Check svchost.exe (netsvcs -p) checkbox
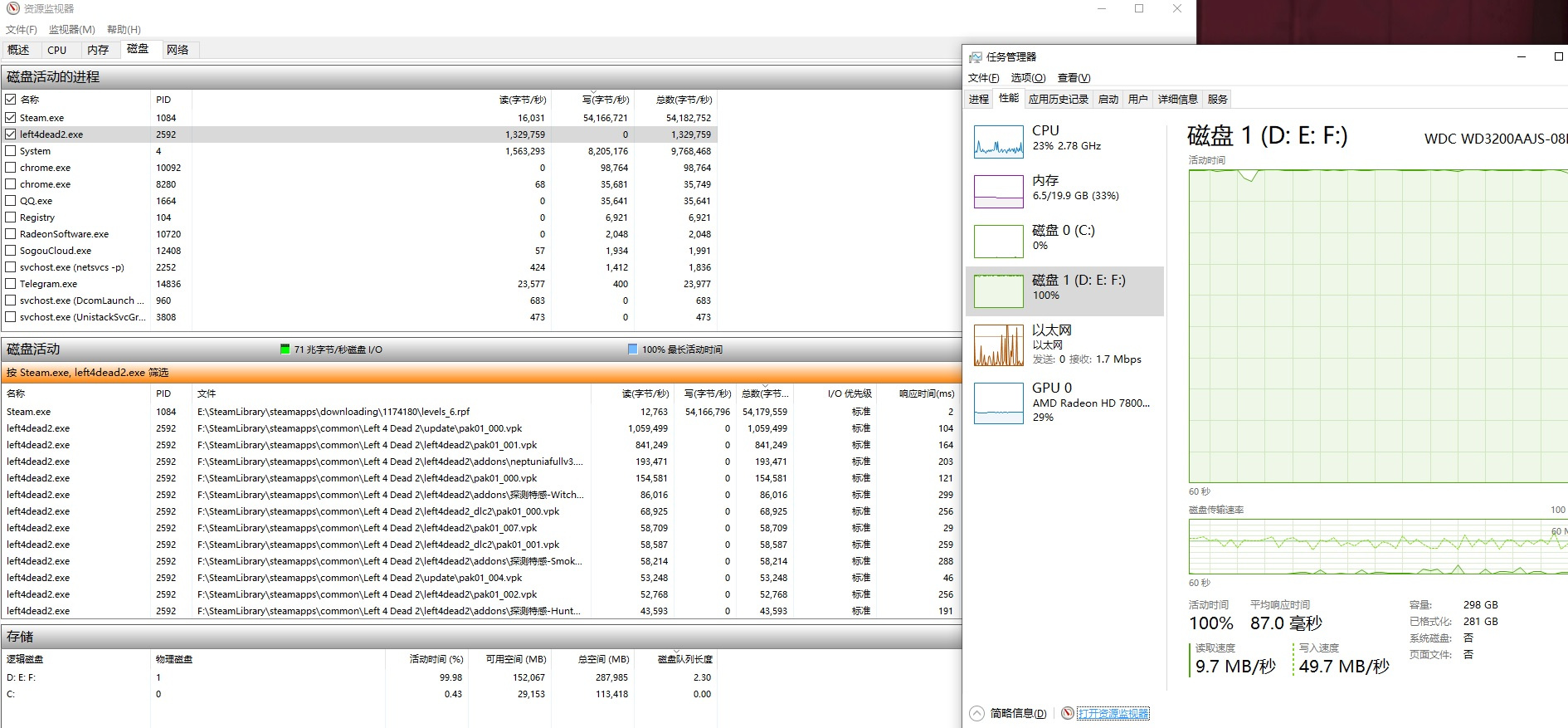The width and height of the screenshot is (1568, 728). tap(11, 267)
